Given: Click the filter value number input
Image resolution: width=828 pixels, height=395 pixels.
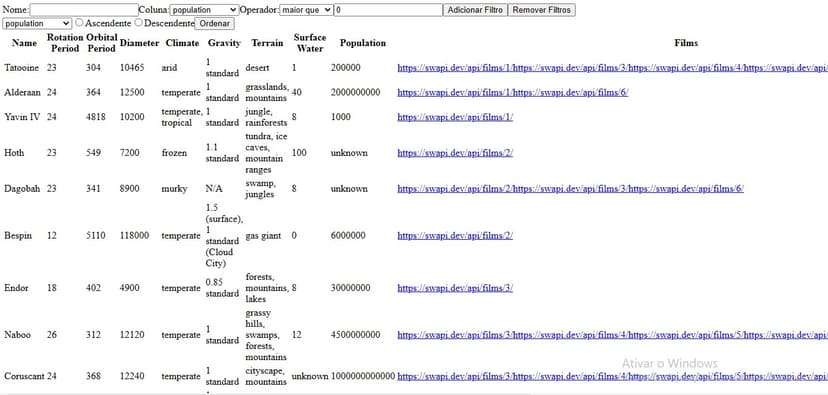Looking at the screenshot, I should click(389, 10).
